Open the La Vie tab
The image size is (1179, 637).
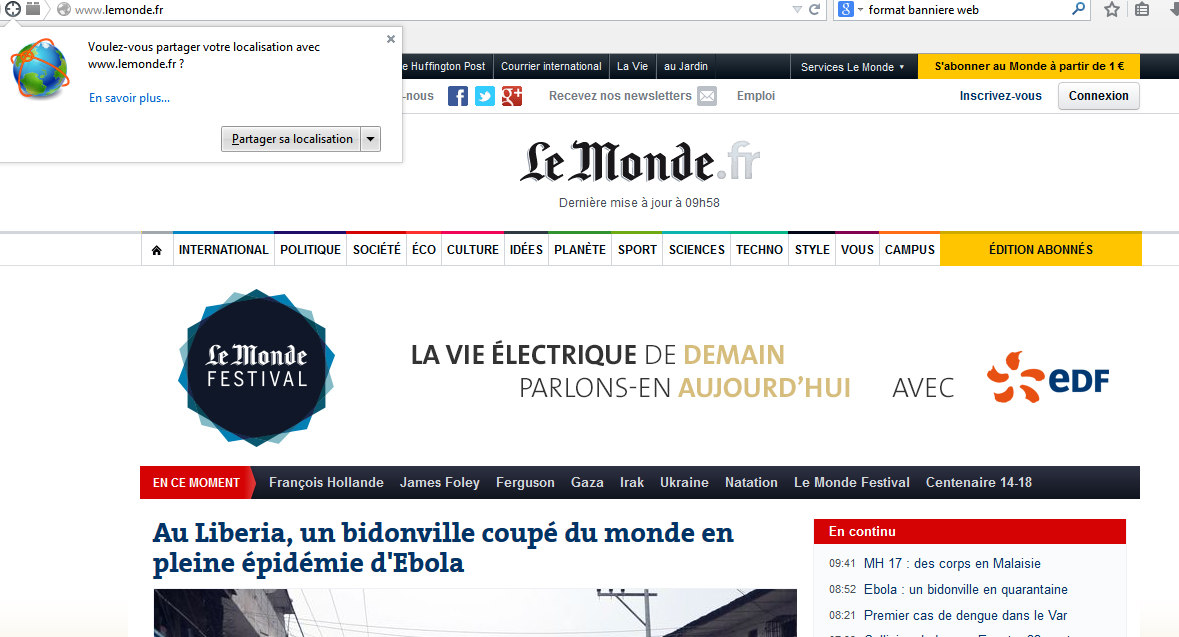point(632,66)
